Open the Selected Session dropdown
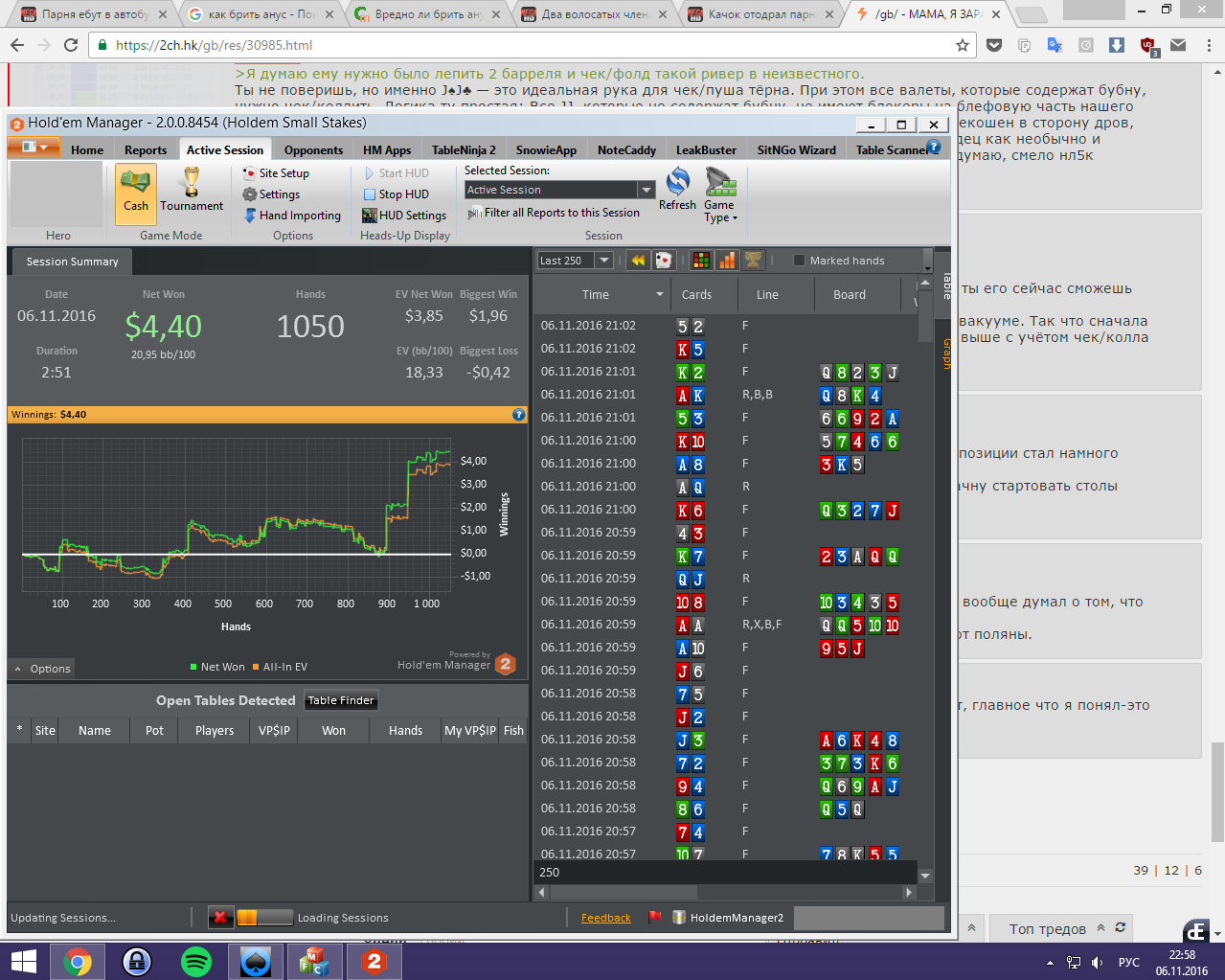The image size is (1225, 980). coord(647,190)
